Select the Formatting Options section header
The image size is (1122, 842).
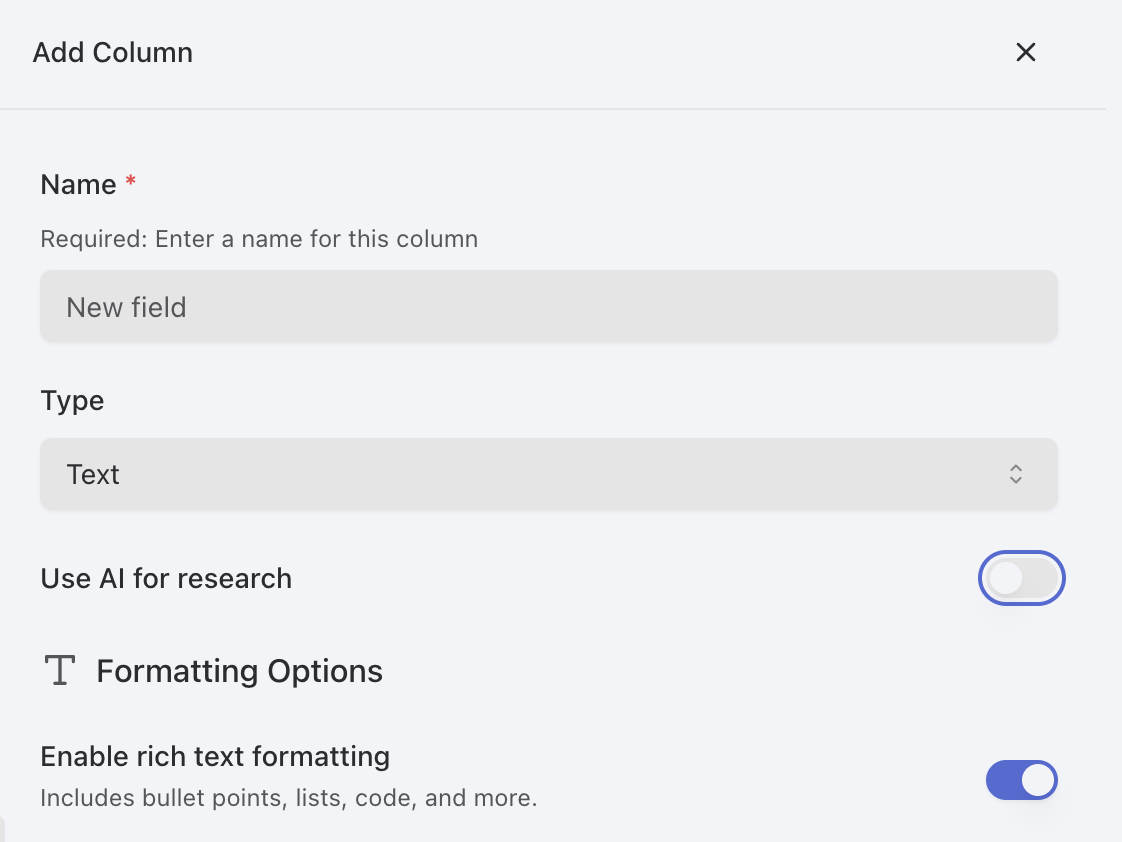click(x=239, y=670)
